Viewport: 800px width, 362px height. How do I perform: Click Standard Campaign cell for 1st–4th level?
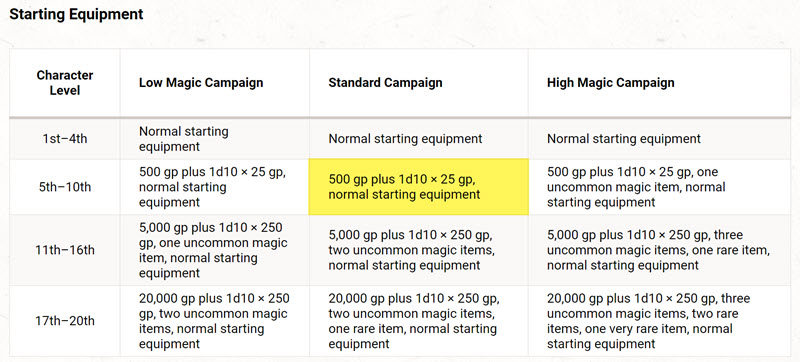tap(419, 139)
